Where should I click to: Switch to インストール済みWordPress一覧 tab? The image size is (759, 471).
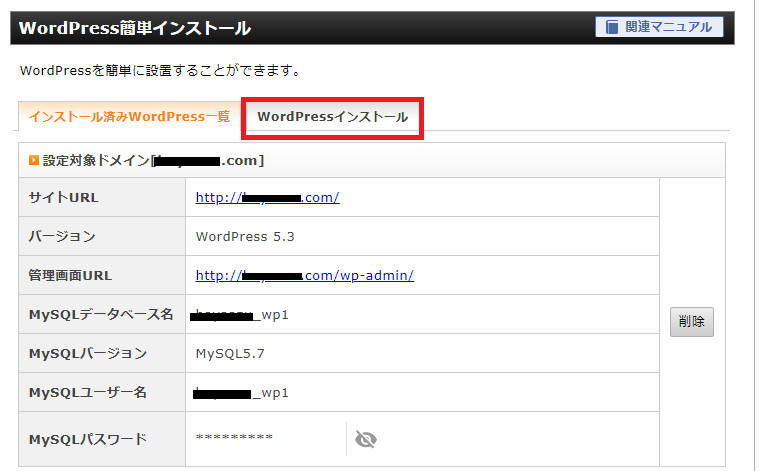click(129, 117)
